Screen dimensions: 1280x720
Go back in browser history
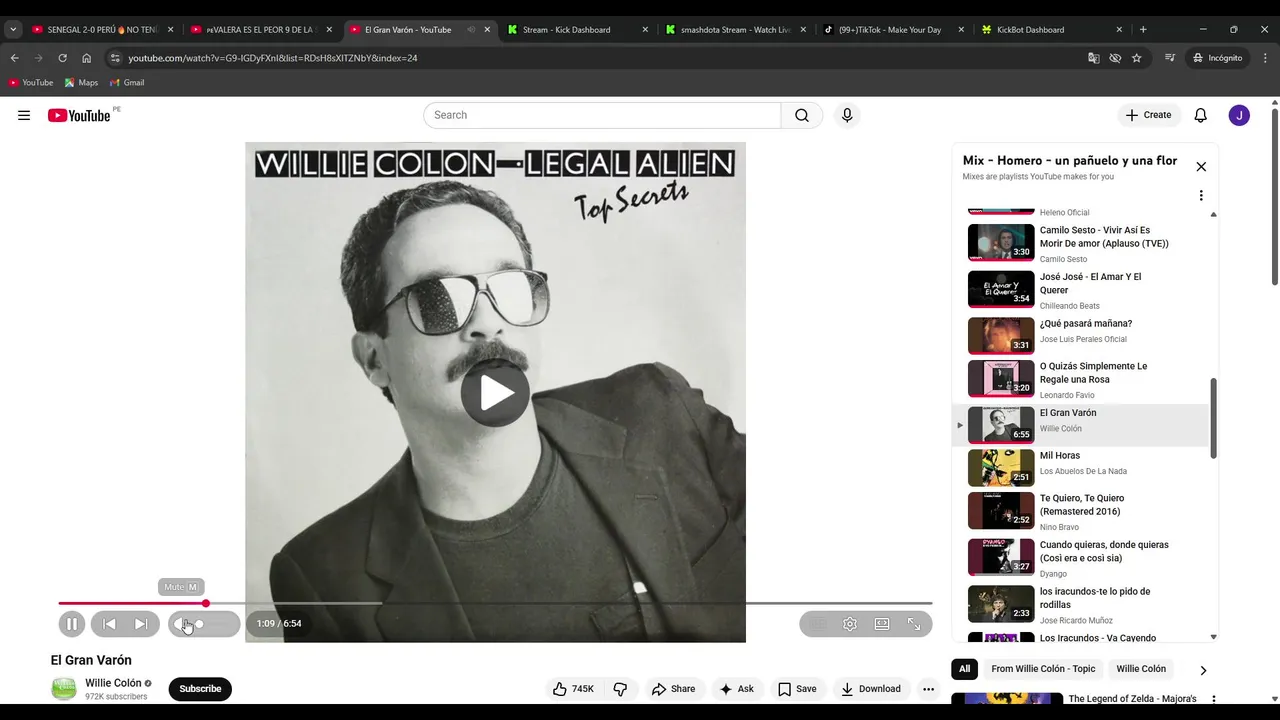(14, 58)
